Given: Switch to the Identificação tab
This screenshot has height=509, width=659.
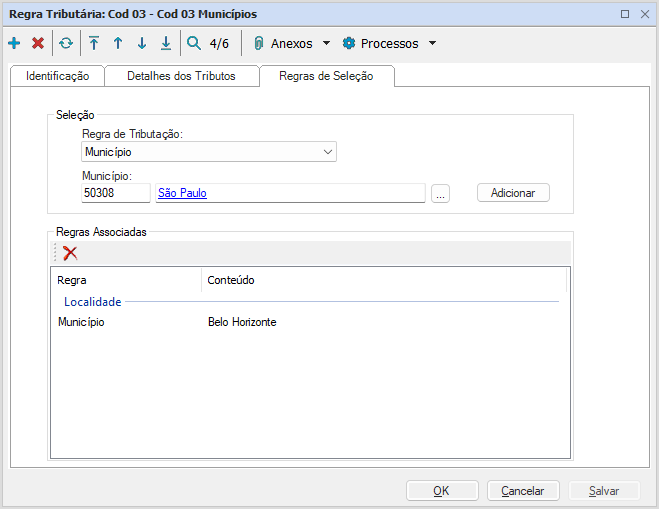Looking at the screenshot, I should tap(57, 76).
